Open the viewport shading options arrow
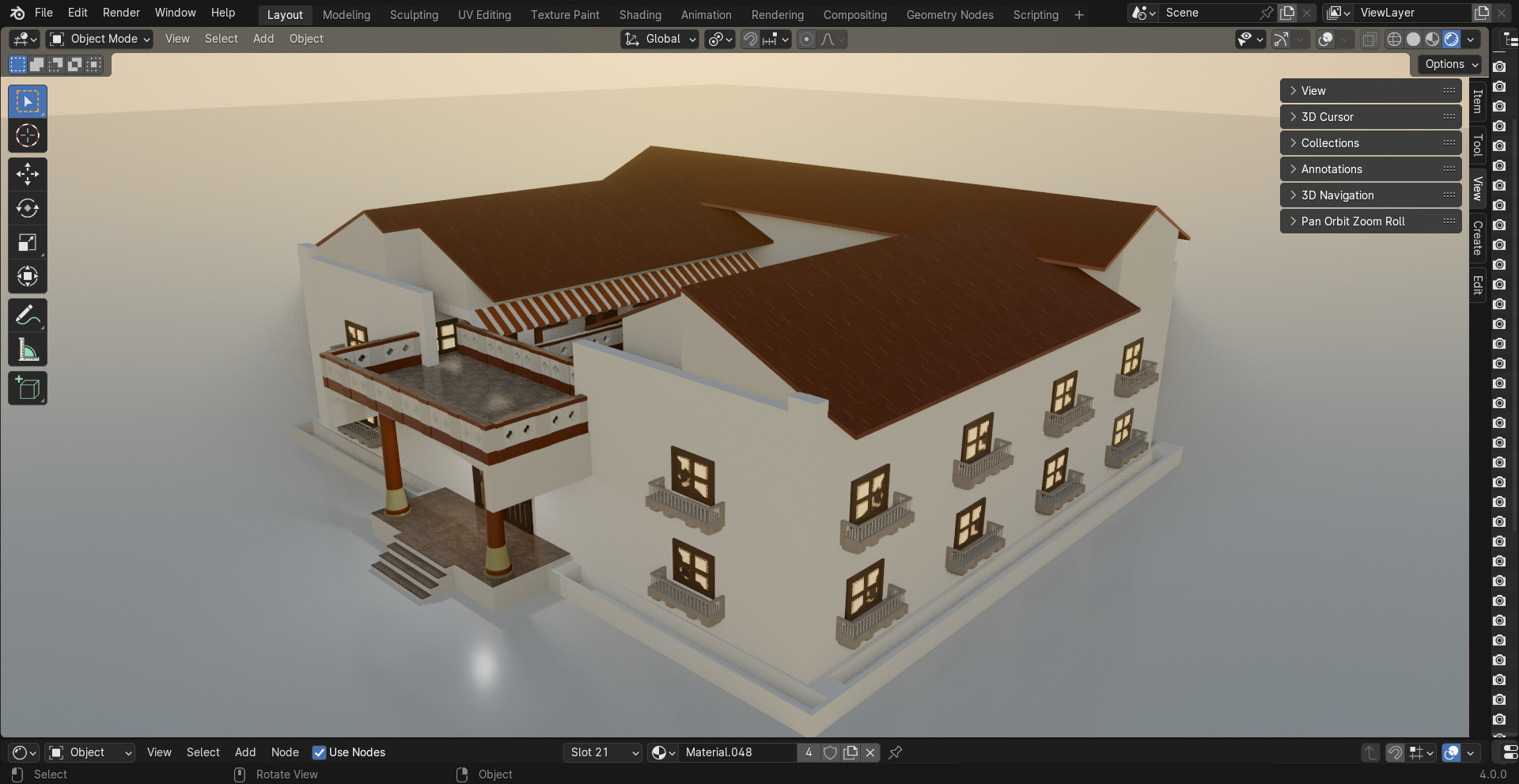Image resolution: width=1519 pixels, height=784 pixels. [1471, 39]
